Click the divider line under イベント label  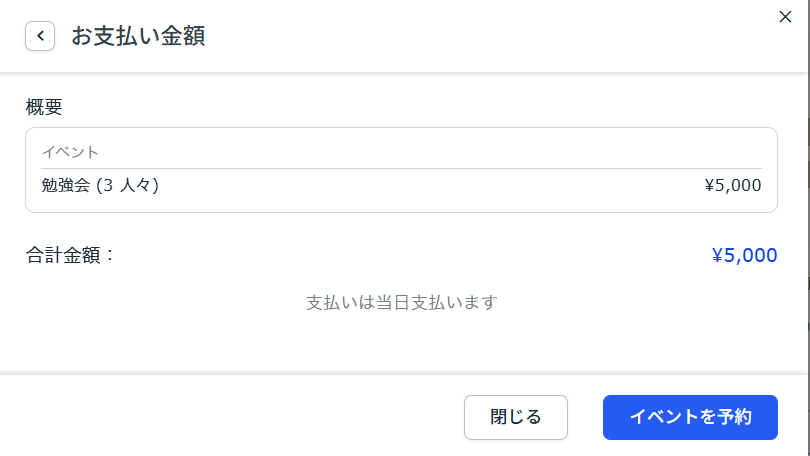(400, 168)
